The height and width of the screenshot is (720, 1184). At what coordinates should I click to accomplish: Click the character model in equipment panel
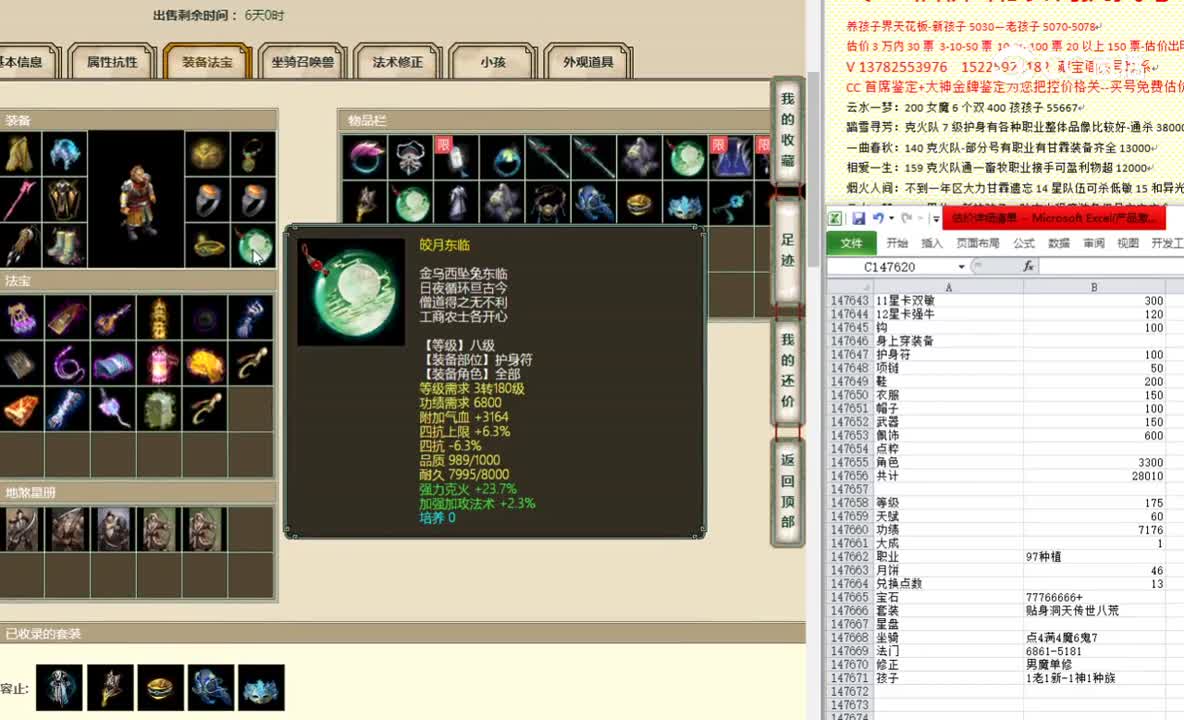[x=137, y=199]
